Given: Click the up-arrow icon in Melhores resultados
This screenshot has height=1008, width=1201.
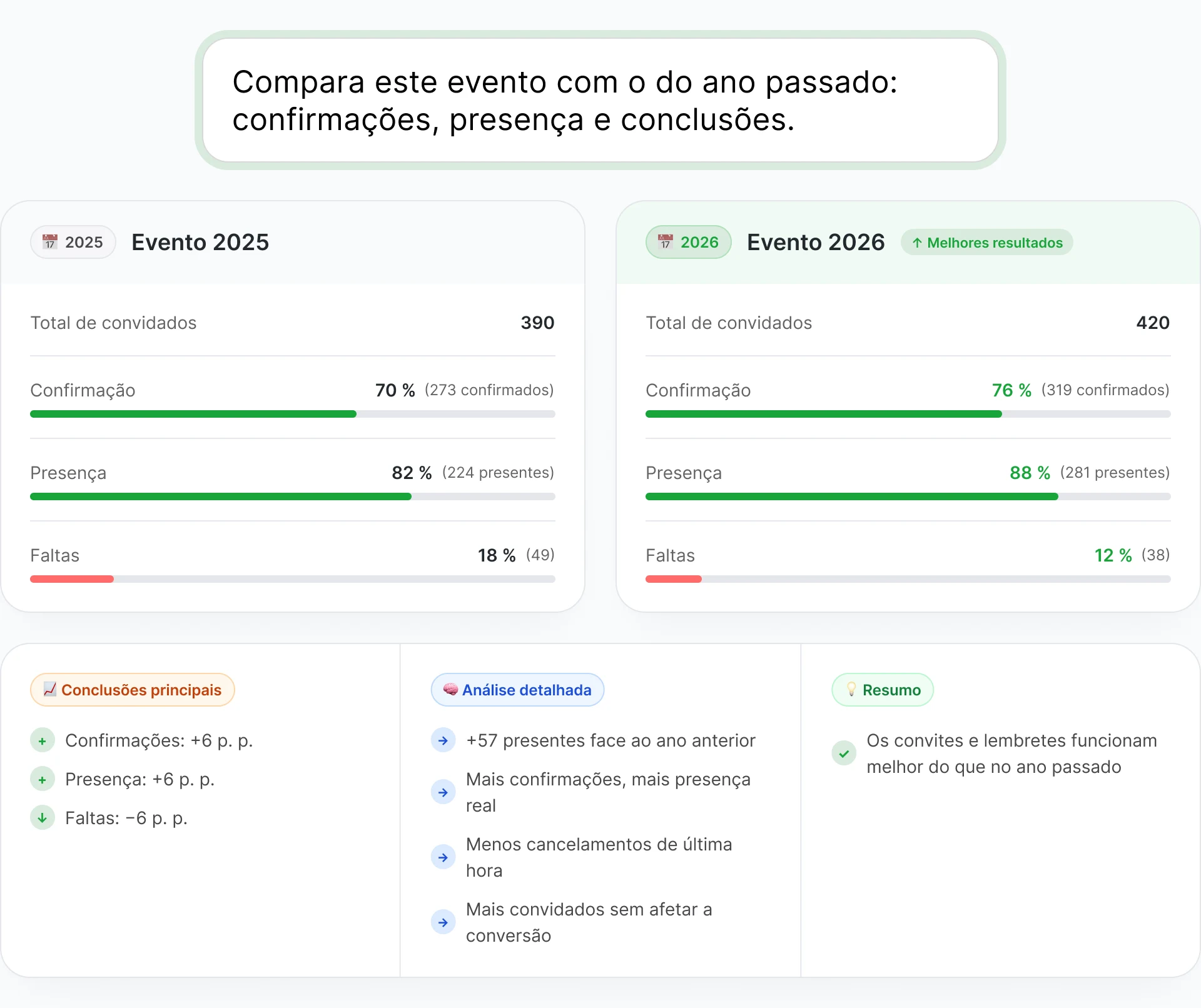Looking at the screenshot, I should [x=917, y=243].
